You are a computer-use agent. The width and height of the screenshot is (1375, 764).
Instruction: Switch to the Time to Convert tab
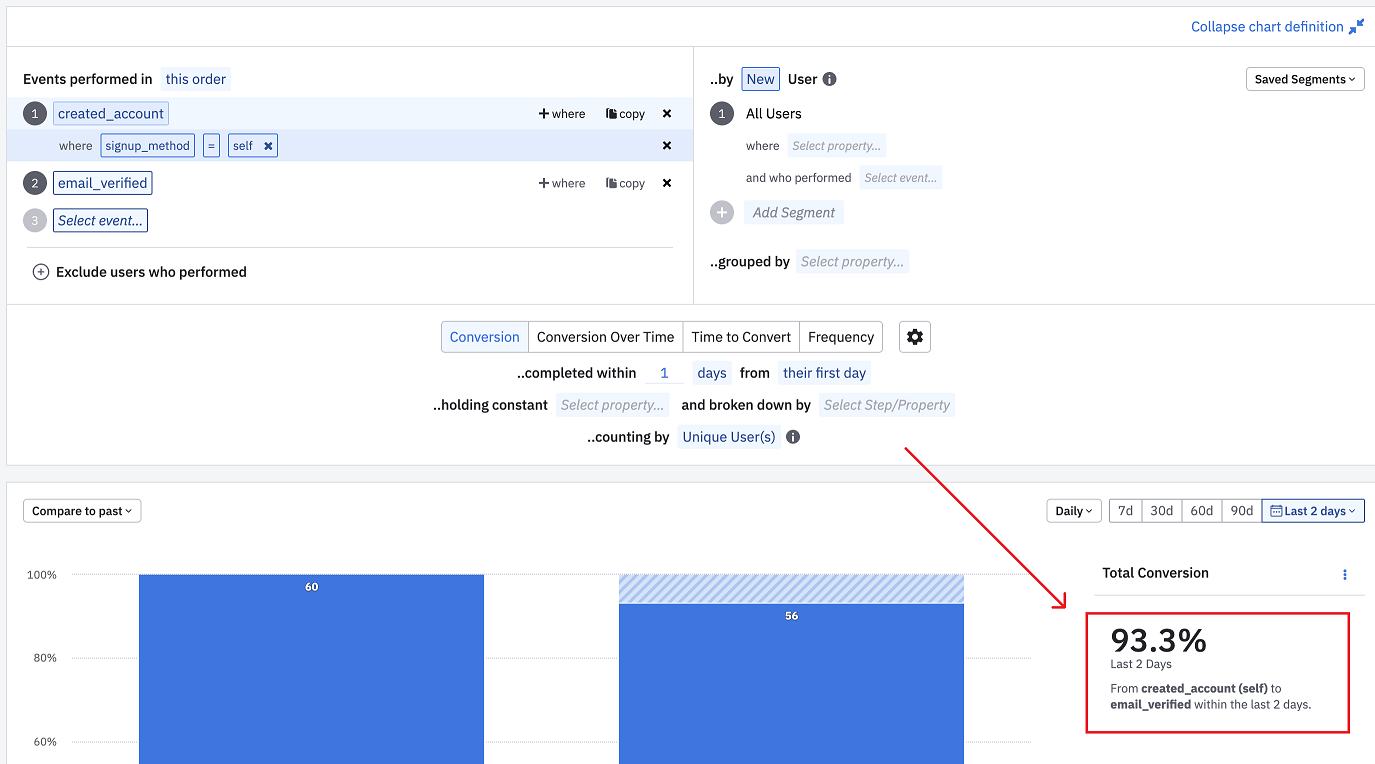point(741,337)
